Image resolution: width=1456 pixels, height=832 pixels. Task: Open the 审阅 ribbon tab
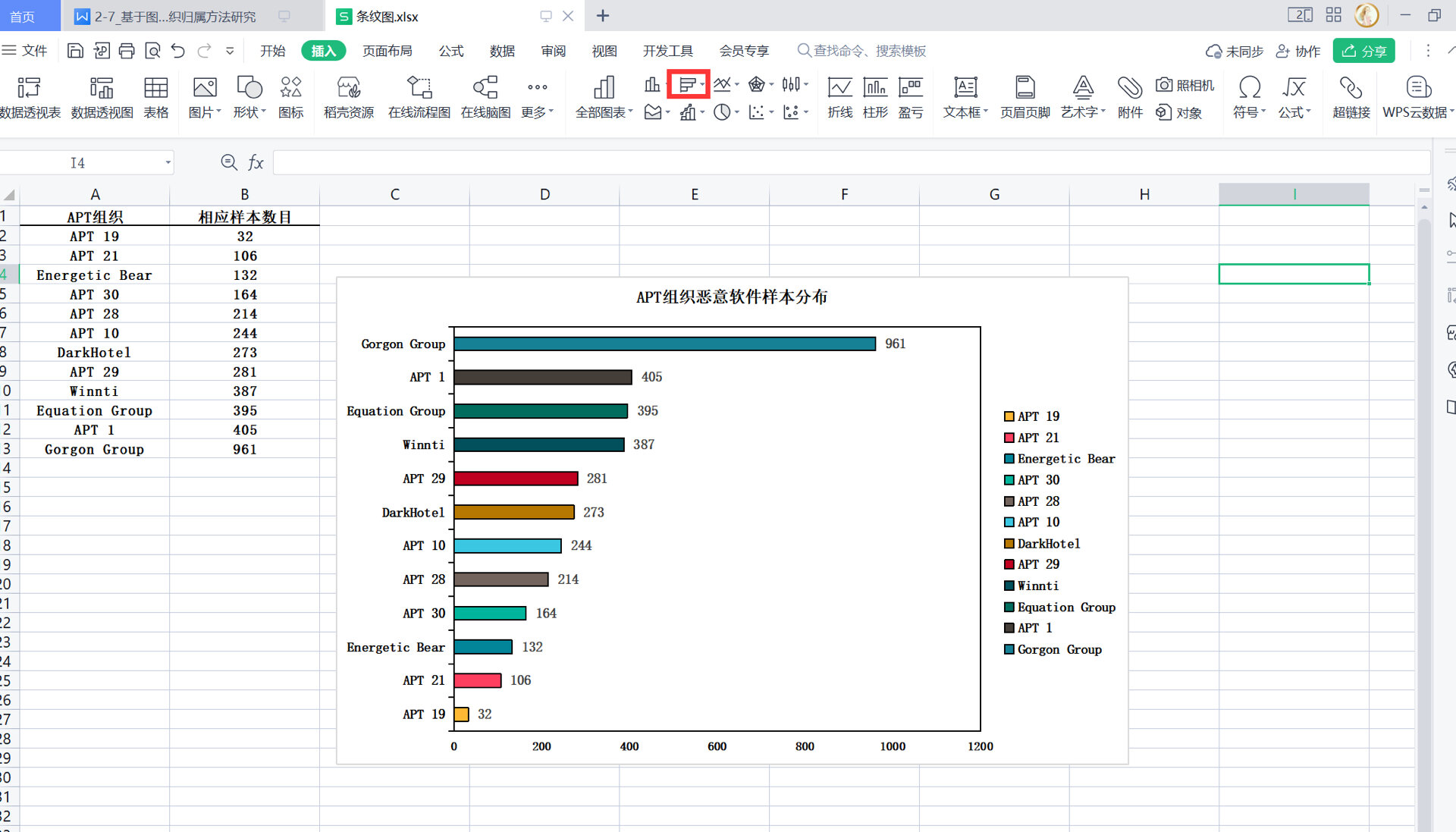click(553, 51)
